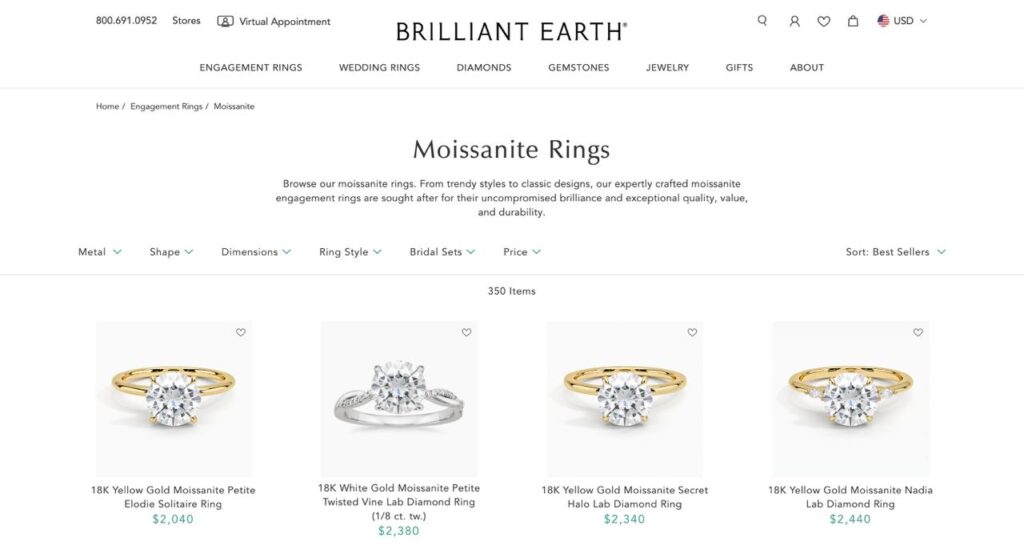Open the Nadia Lab Diamond Ring image
The width and height of the screenshot is (1024, 554).
pos(850,399)
